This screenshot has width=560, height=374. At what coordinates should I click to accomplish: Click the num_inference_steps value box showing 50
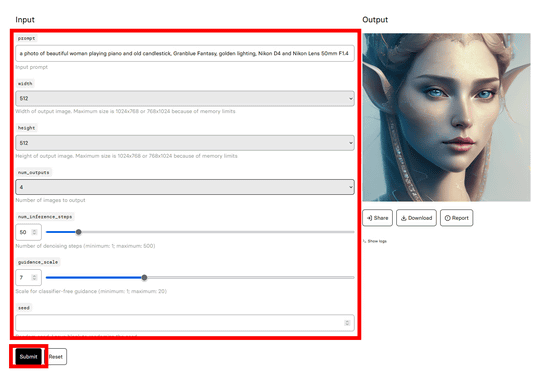point(28,232)
